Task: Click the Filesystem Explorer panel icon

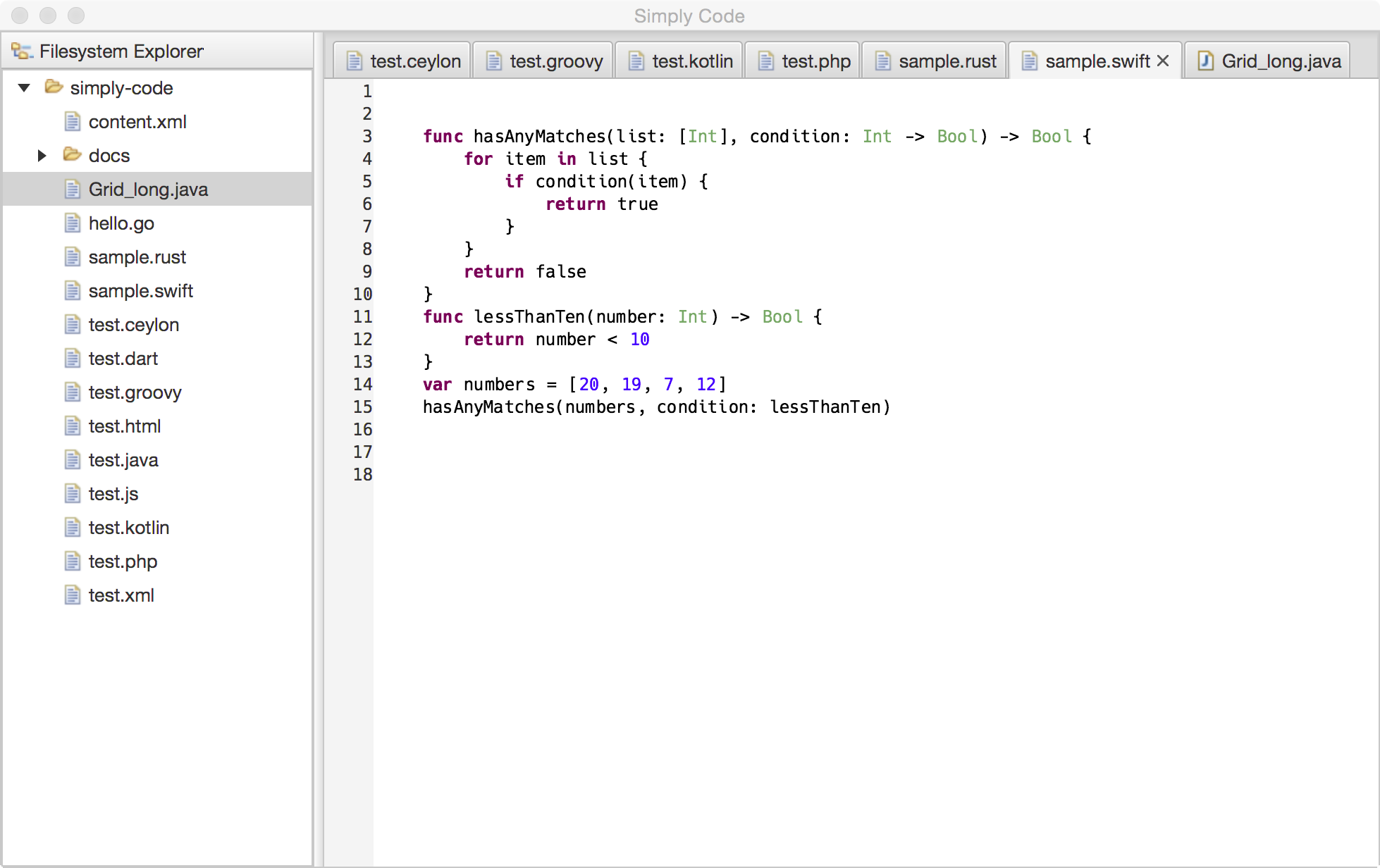Action: point(22,51)
